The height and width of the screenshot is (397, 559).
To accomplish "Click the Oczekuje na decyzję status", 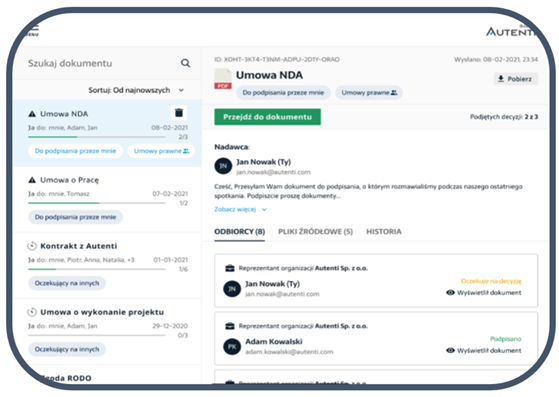I will [x=491, y=281].
